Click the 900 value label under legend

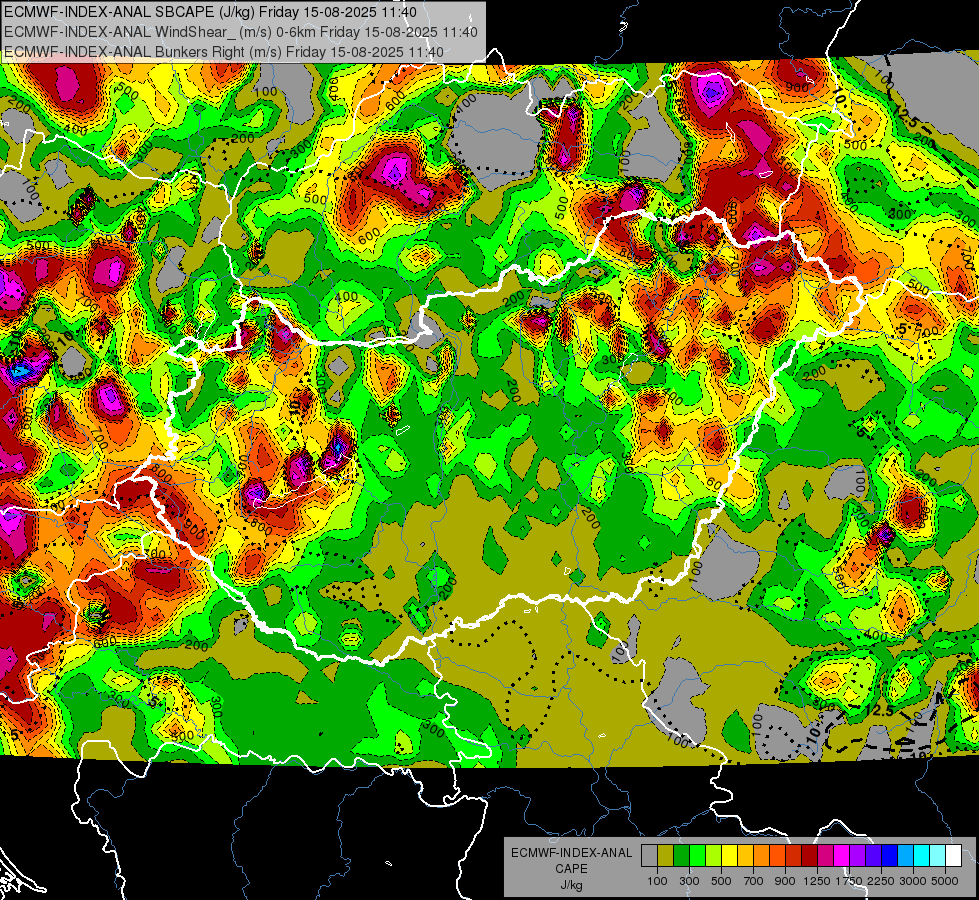click(785, 881)
